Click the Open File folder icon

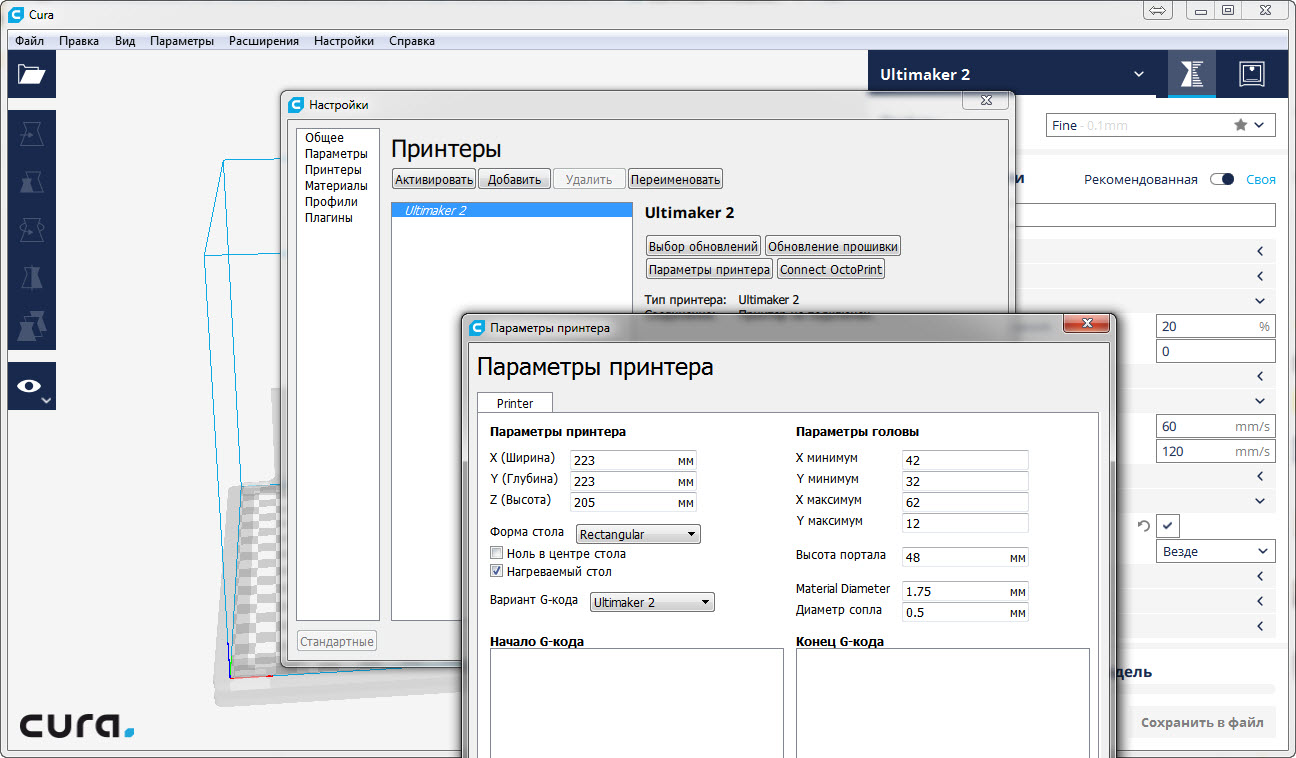(32, 74)
